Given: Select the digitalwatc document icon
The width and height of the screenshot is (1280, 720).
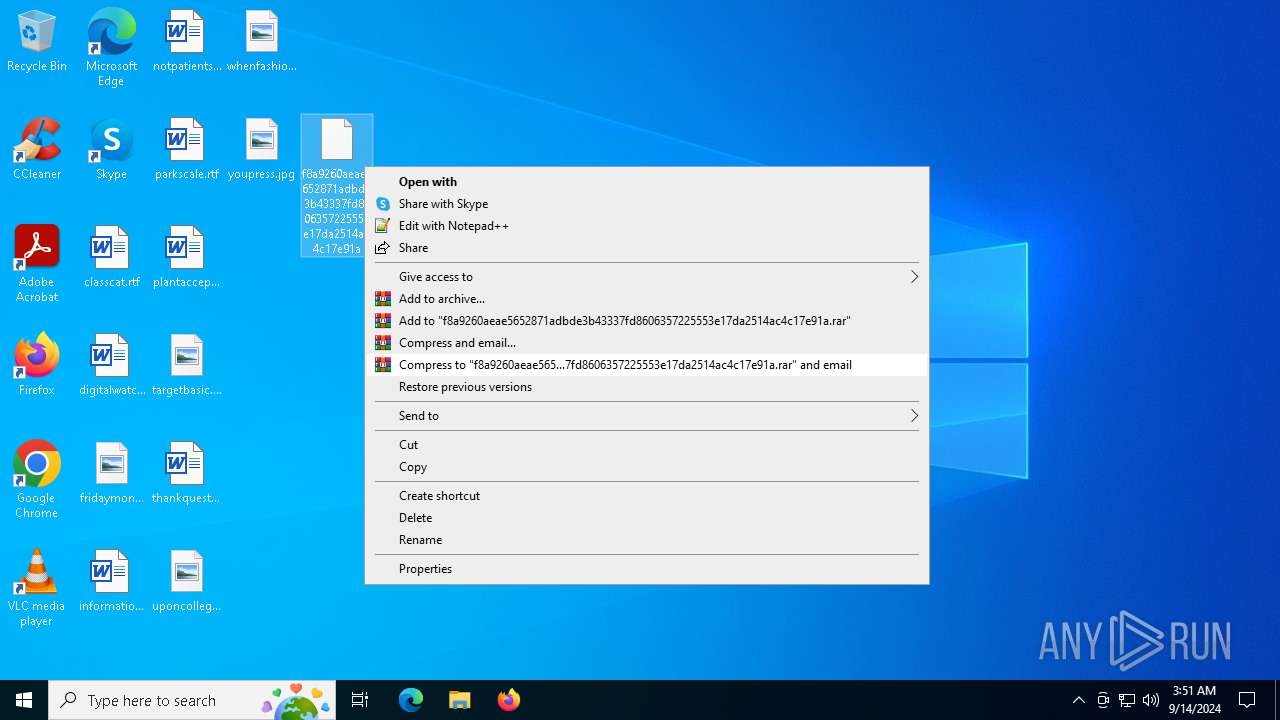Looking at the screenshot, I should [x=111, y=366].
